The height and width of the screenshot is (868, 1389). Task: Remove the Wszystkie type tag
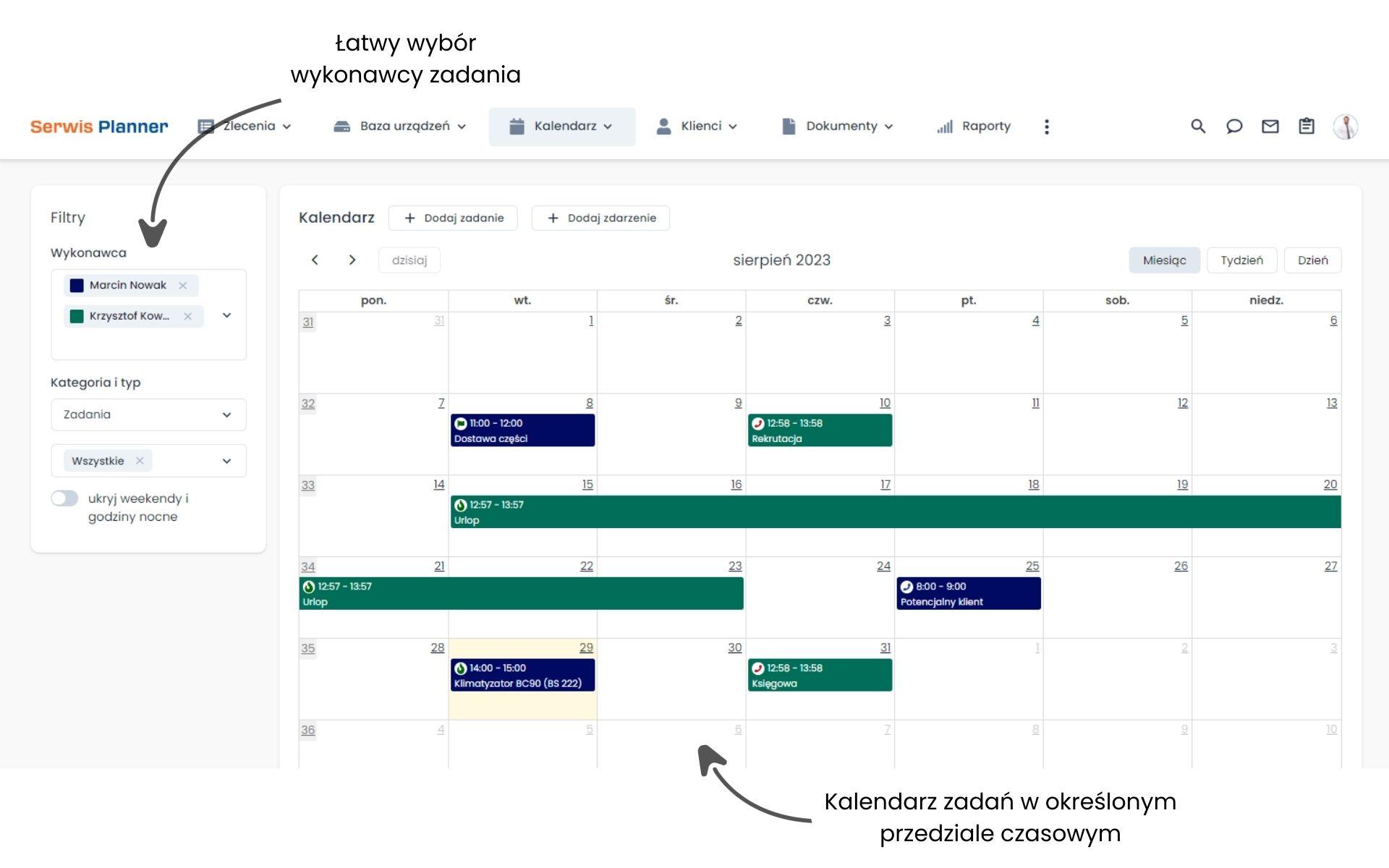coord(140,461)
